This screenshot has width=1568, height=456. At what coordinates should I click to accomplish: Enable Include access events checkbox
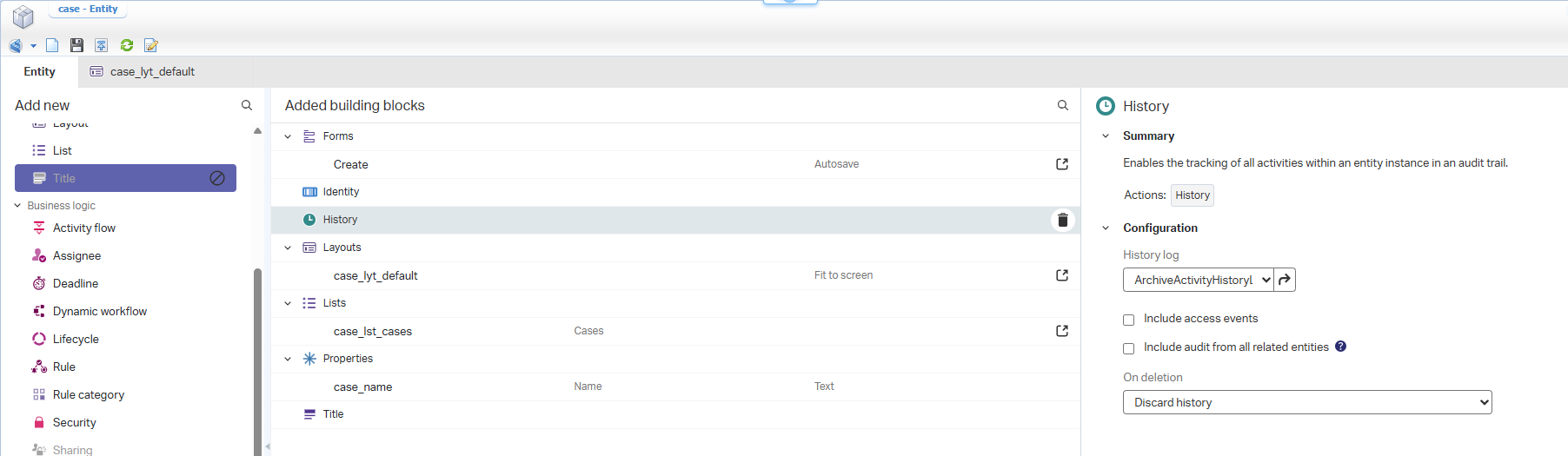[x=1128, y=320]
